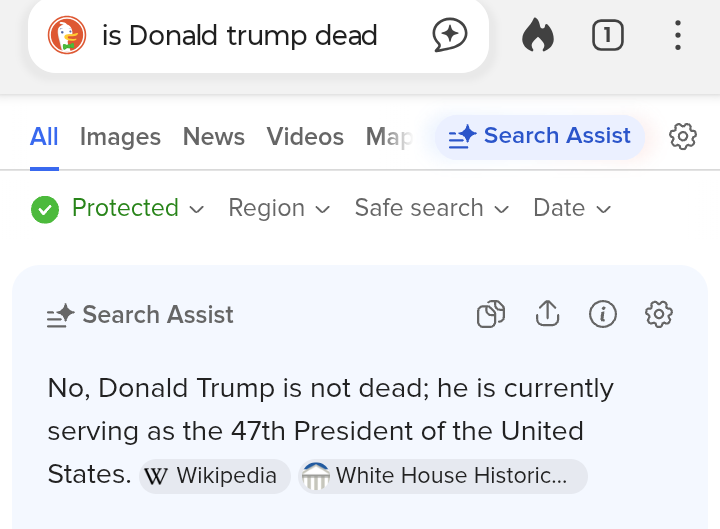Viewport: 720px width, 529px height.
Task: Show Search Assist info
Action: tap(602, 314)
